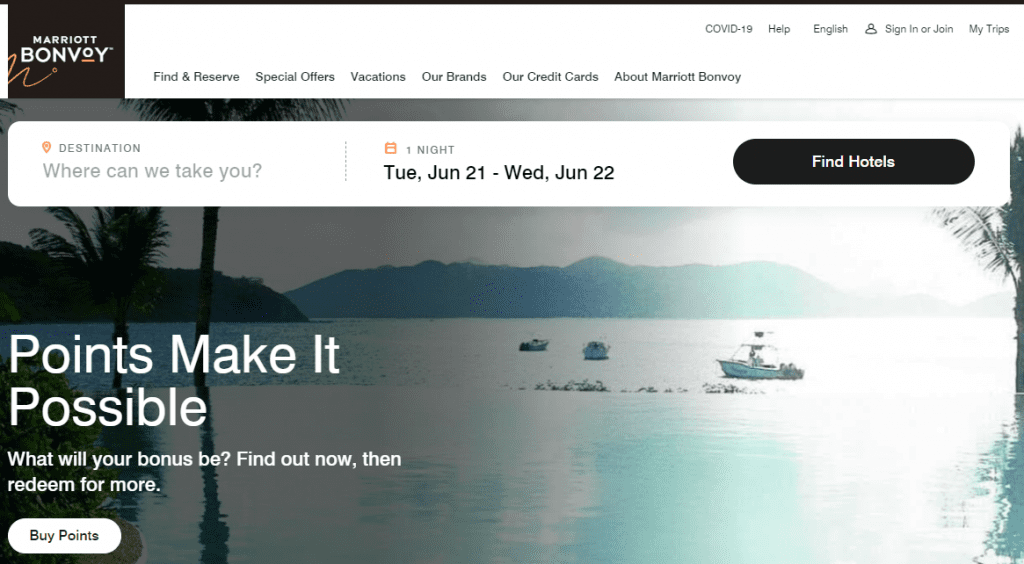Open Our Credit Cards navigation item
Viewport: 1024px width, 564px height.
coord(551,77)
